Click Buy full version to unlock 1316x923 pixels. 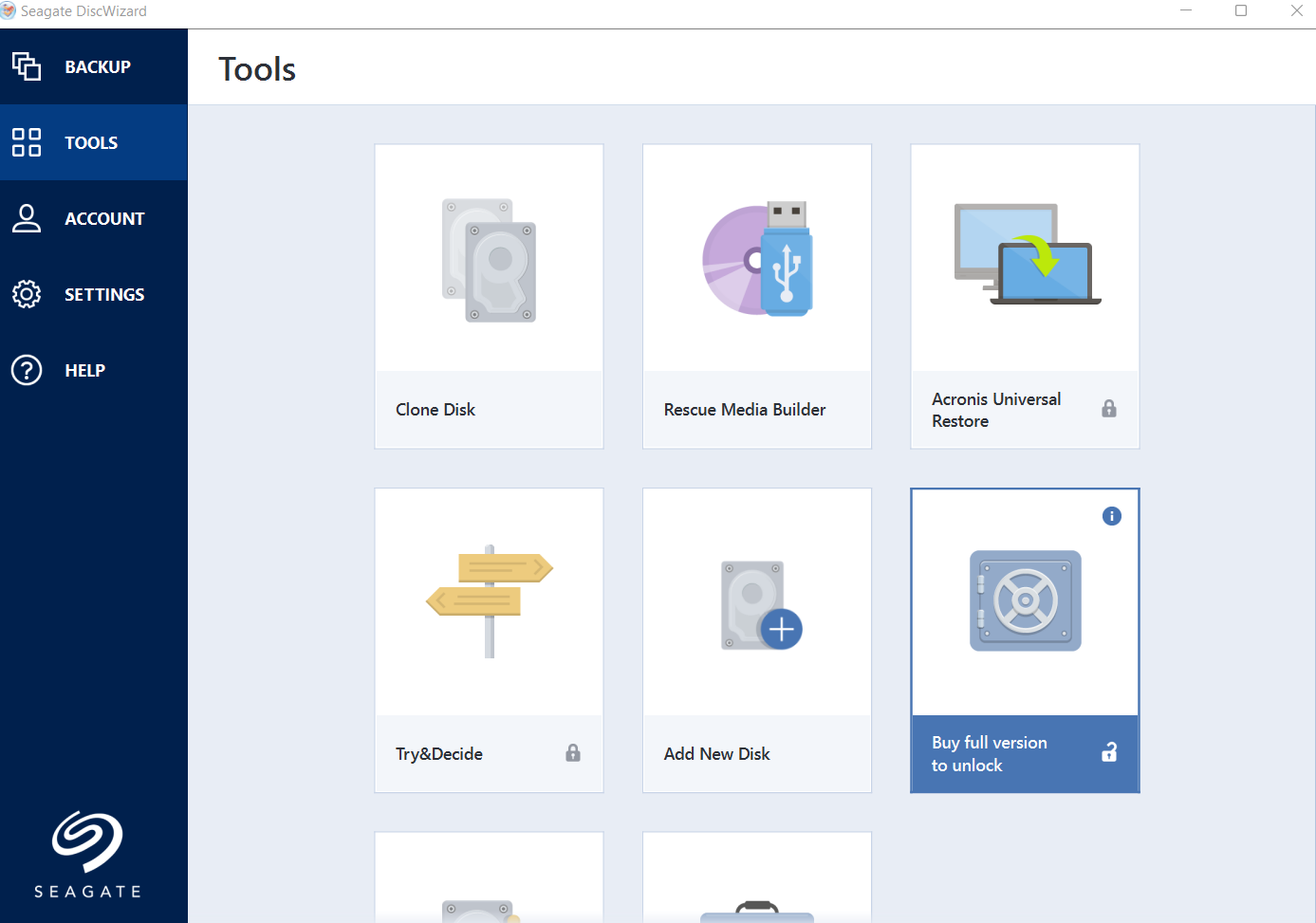click(x=990, y=754)
